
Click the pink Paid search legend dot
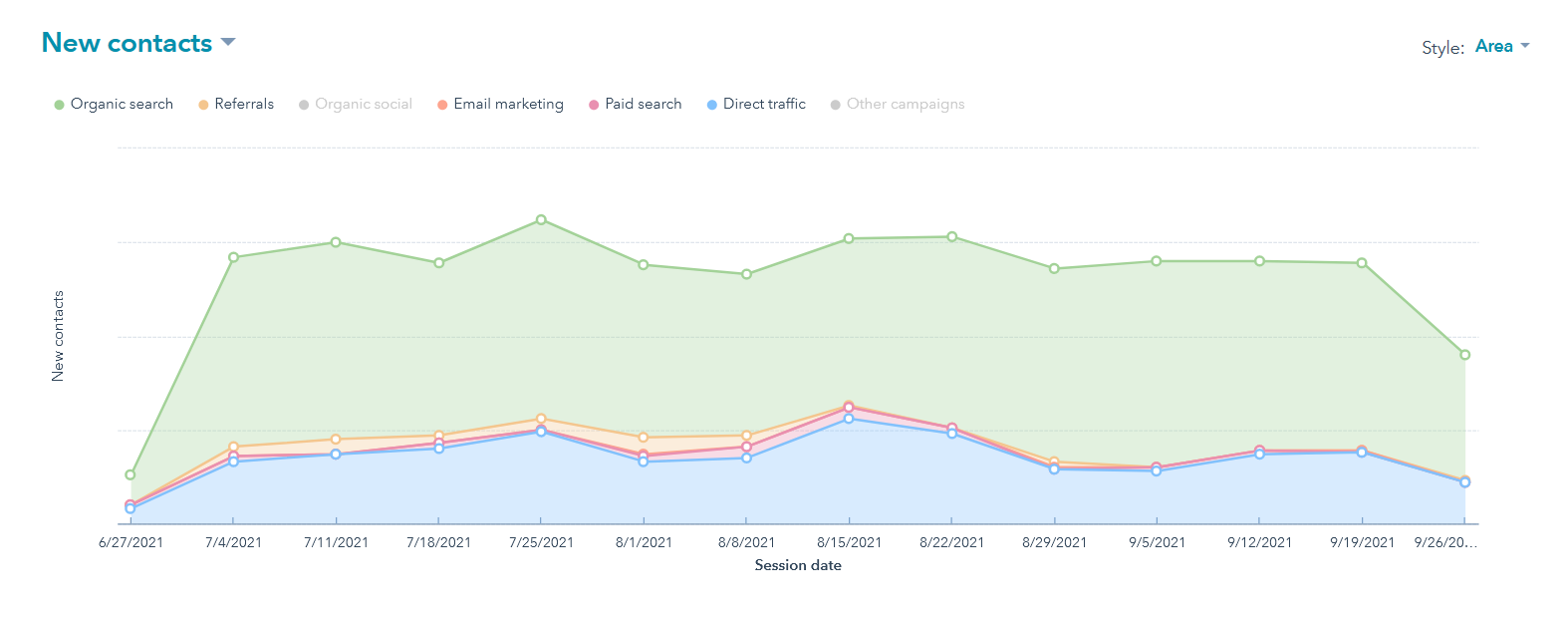(x=594, y=105)
